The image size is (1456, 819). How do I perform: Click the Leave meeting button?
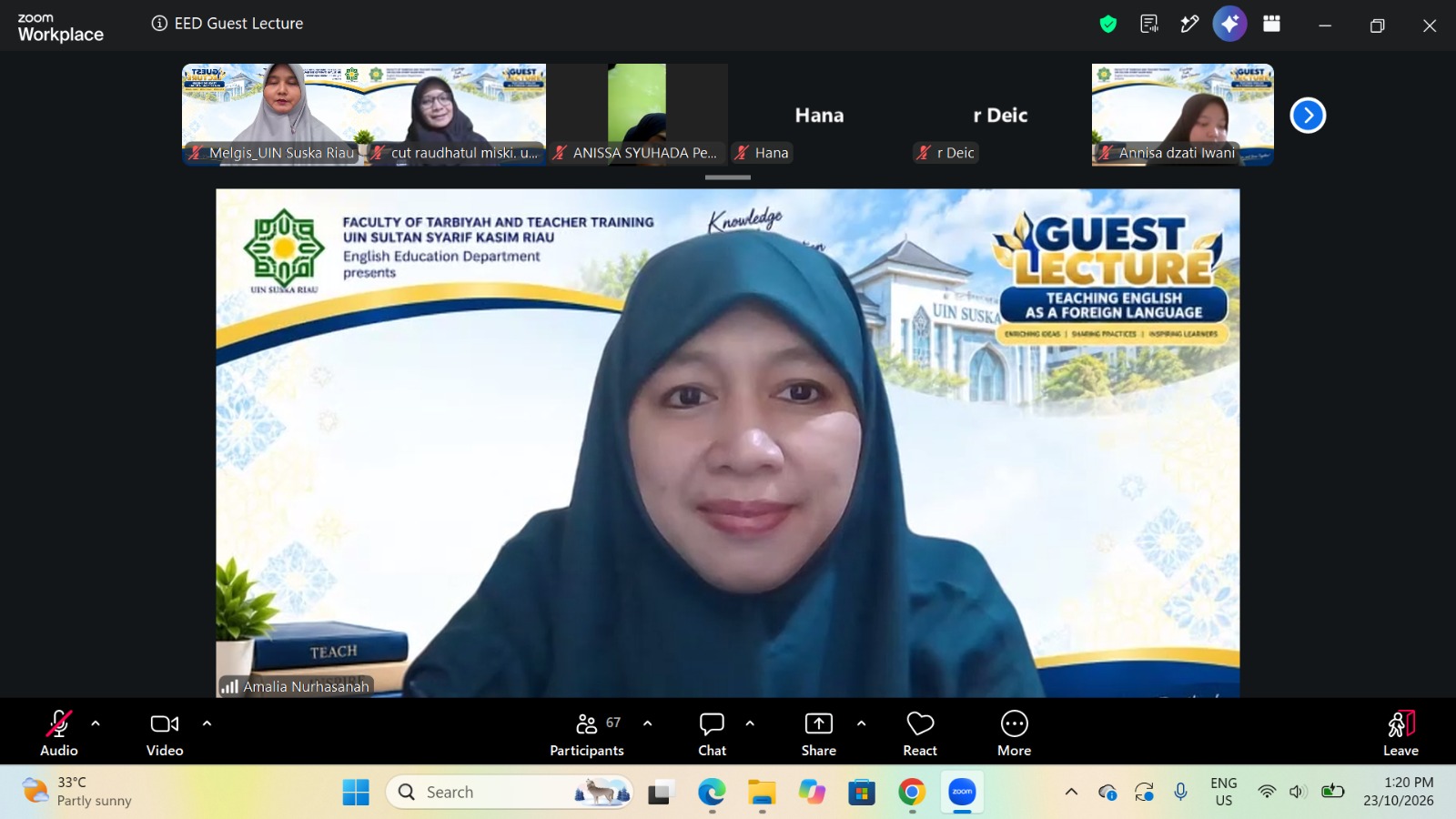coord(1400,733)
